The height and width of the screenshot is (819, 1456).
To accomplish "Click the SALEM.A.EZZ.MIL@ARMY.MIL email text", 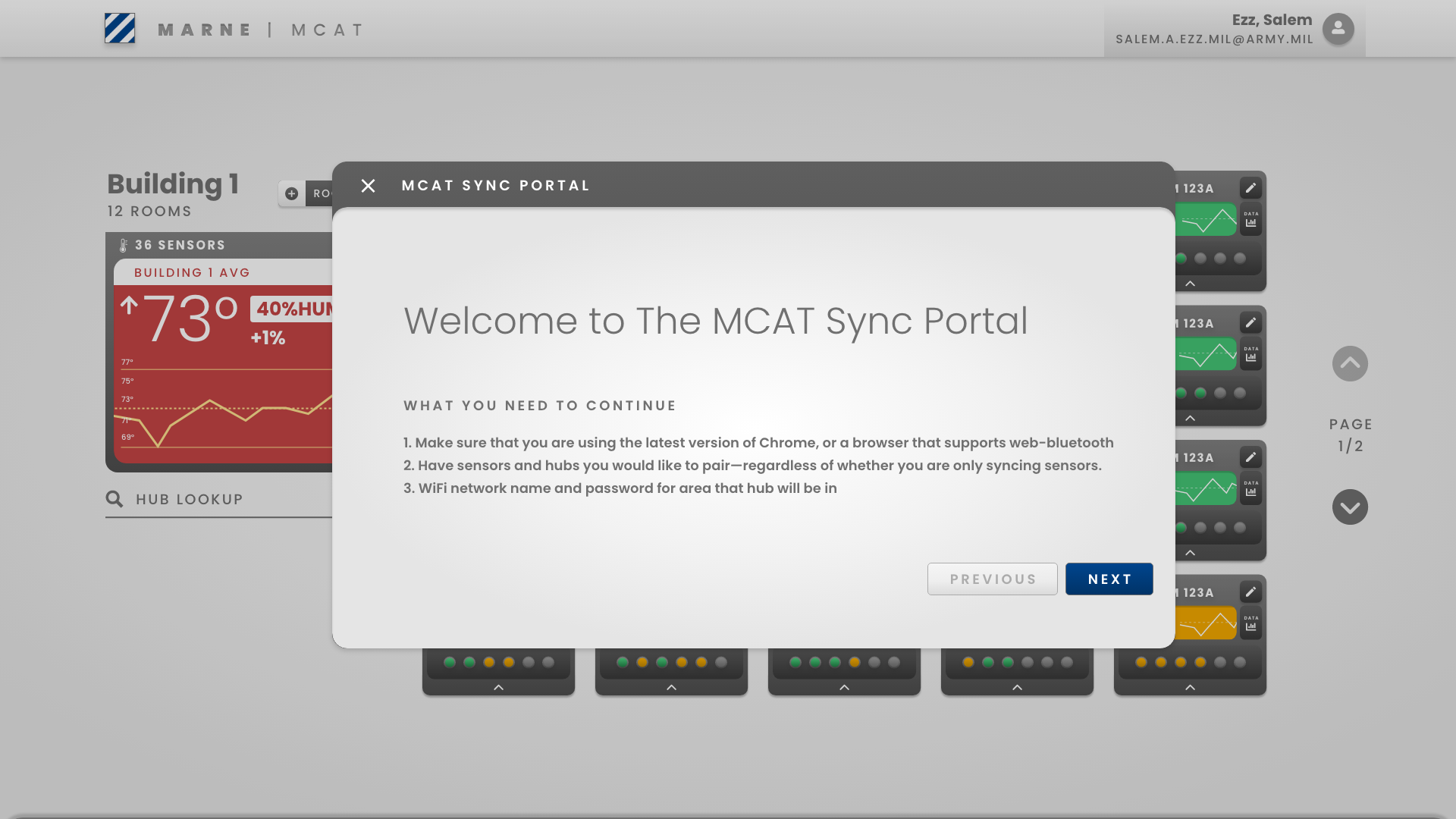I will coord(1214,39).
